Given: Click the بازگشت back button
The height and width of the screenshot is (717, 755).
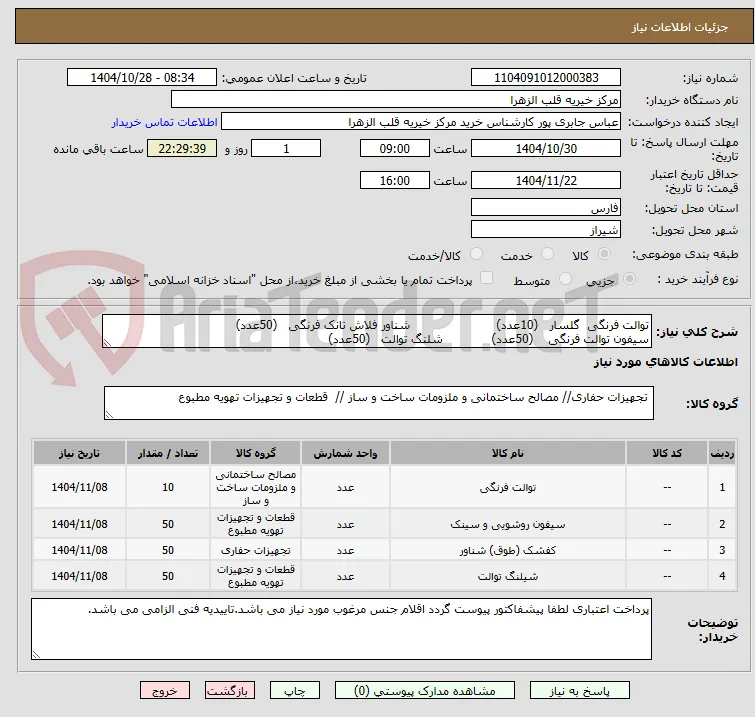Looking at the screenshot, I should click(230, 691).
